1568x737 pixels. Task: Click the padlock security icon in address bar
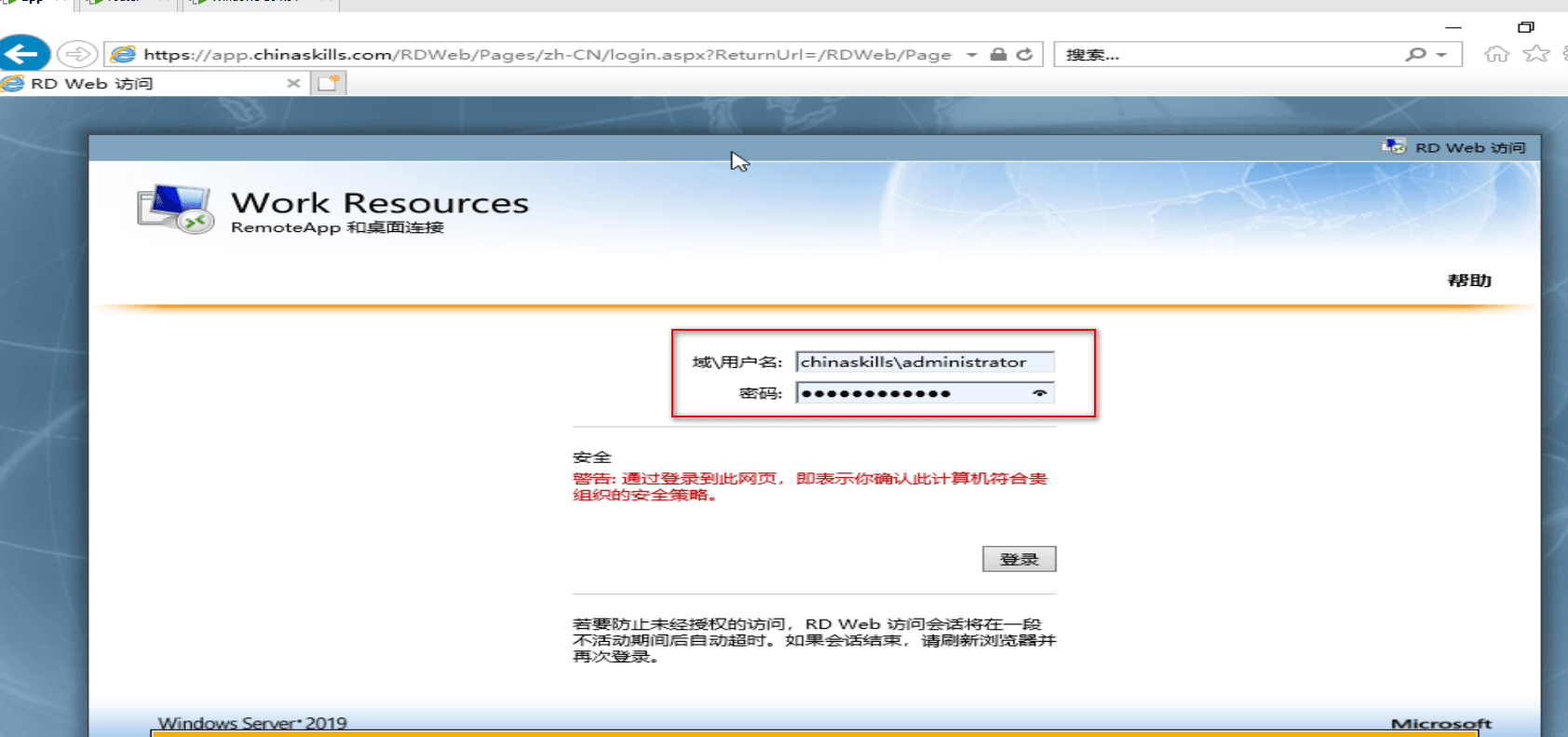998,54
